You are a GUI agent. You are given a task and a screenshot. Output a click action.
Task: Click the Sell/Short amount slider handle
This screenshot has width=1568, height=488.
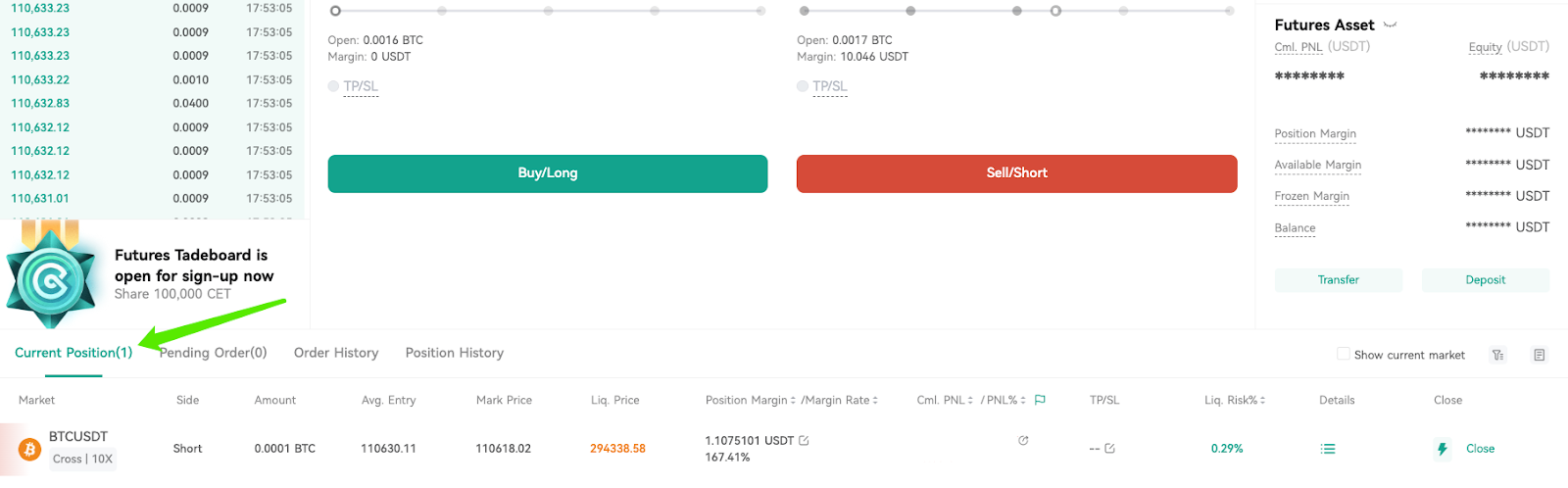1055,11
